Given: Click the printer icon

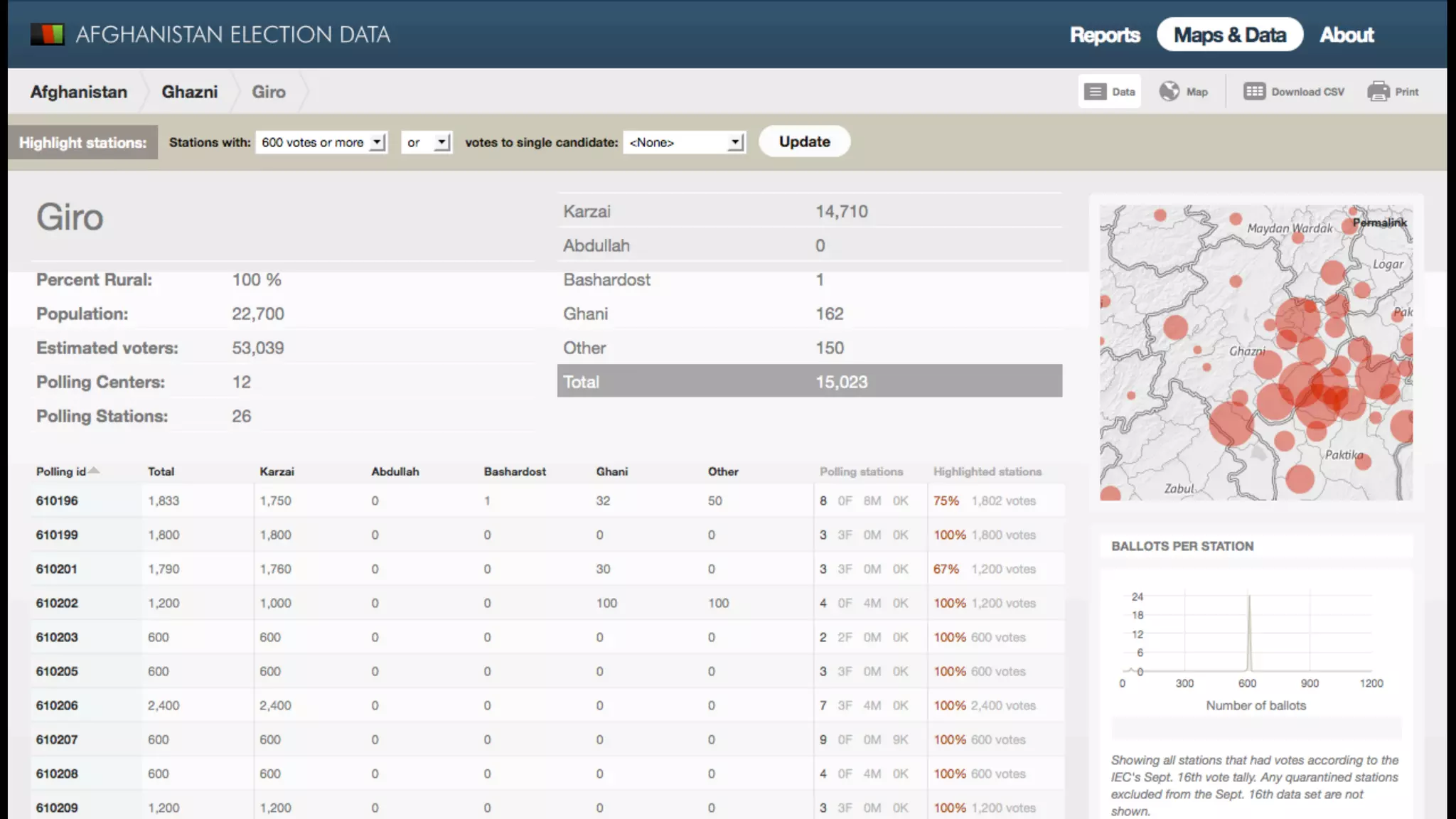Looking at the screenshot, I should click(x=1378, y=91).
